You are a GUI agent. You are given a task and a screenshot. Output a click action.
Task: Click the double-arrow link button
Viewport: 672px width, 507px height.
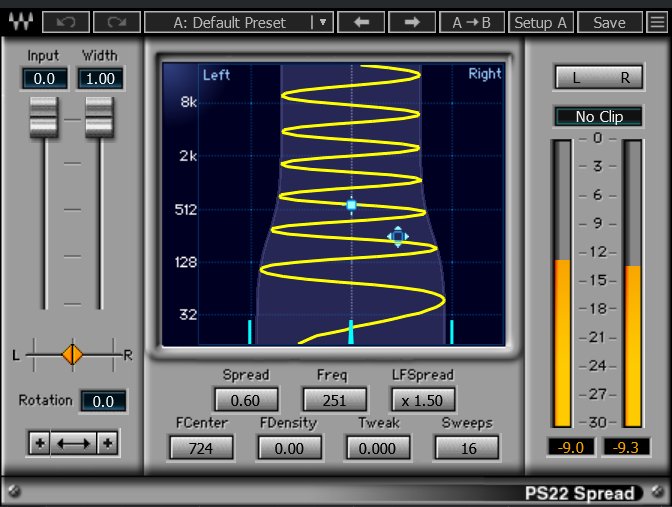pos(74,443)
